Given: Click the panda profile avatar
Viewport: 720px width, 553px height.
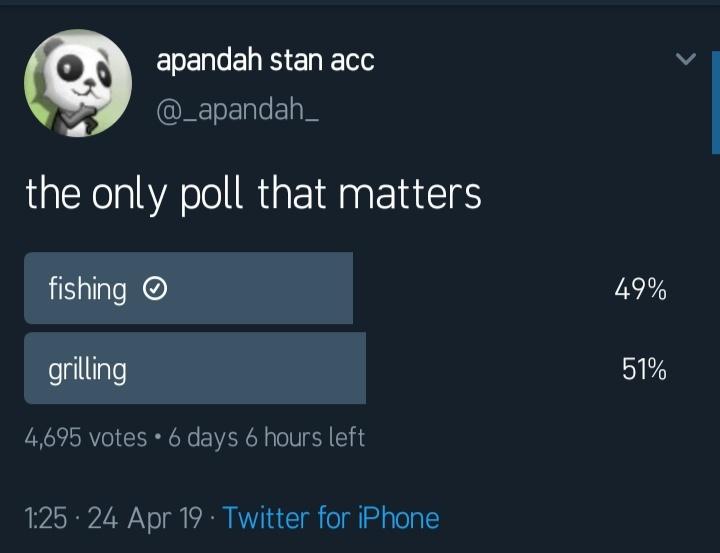Looking at the screenshot, I should 78,82.
